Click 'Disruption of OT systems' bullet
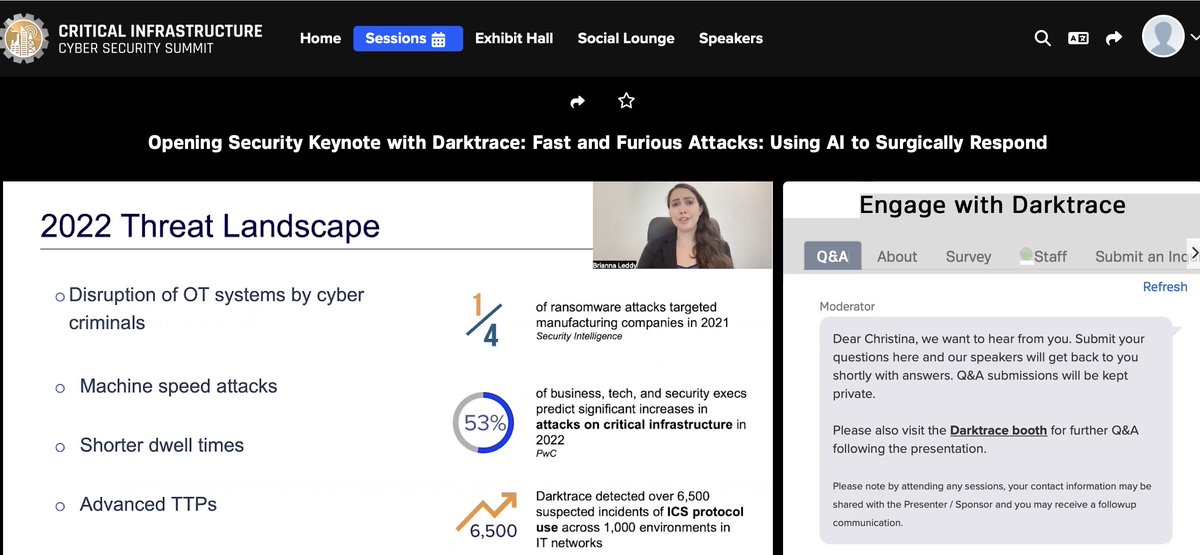 [x=216, y=309]
